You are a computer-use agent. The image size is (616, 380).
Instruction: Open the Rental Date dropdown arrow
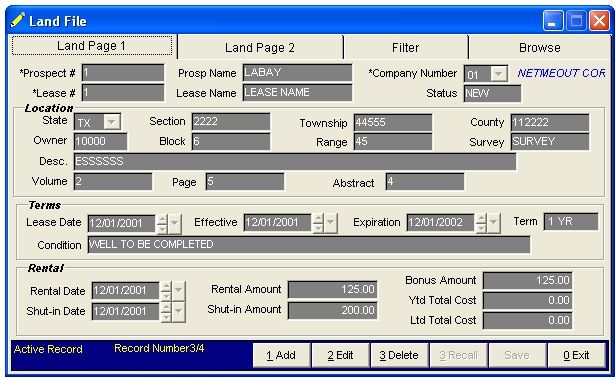pyautogui.click(x=179, y=291)
